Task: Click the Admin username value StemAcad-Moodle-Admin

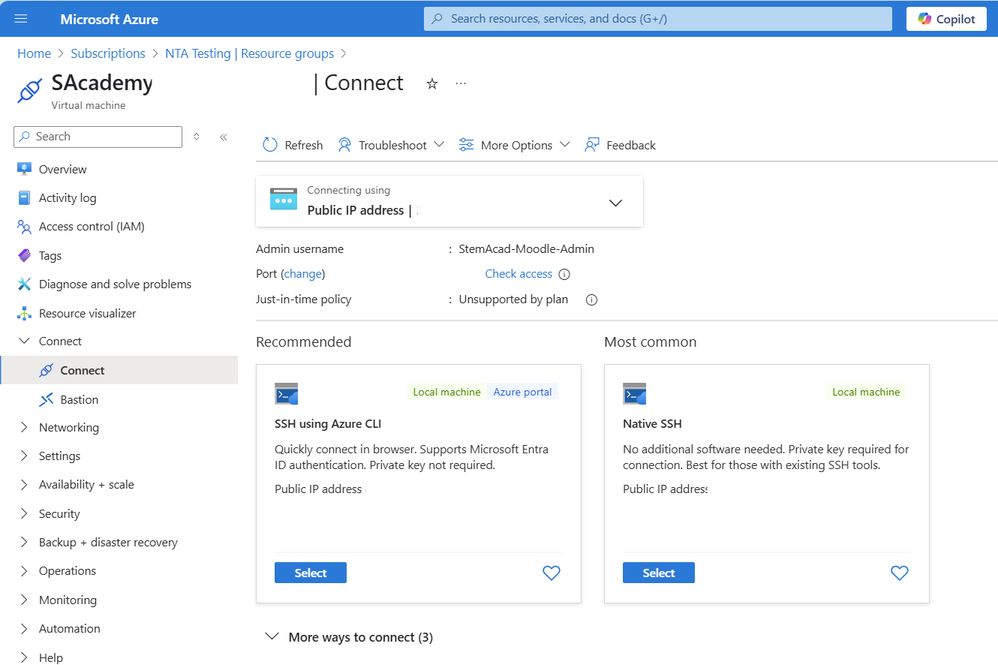Action: coord(526,249)
